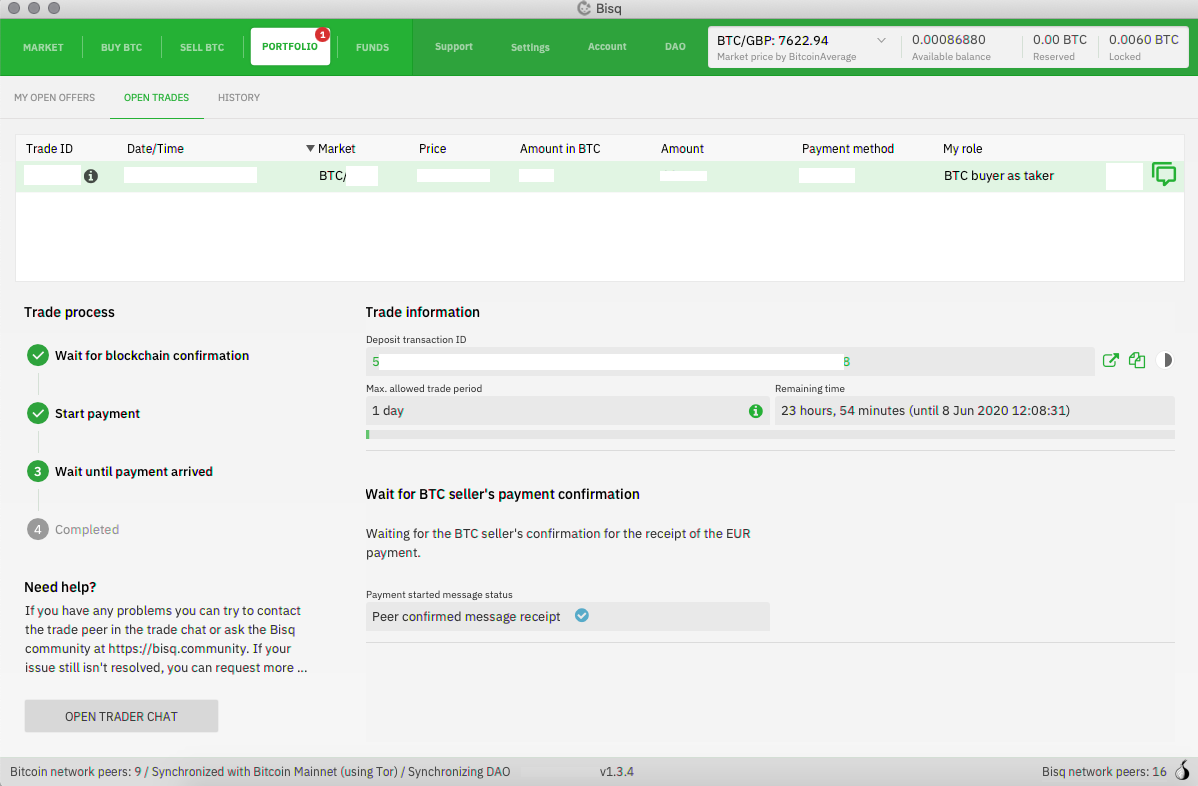Click the Available balance 0.00086880 value
1198x786 pixels.
(948, 40)
